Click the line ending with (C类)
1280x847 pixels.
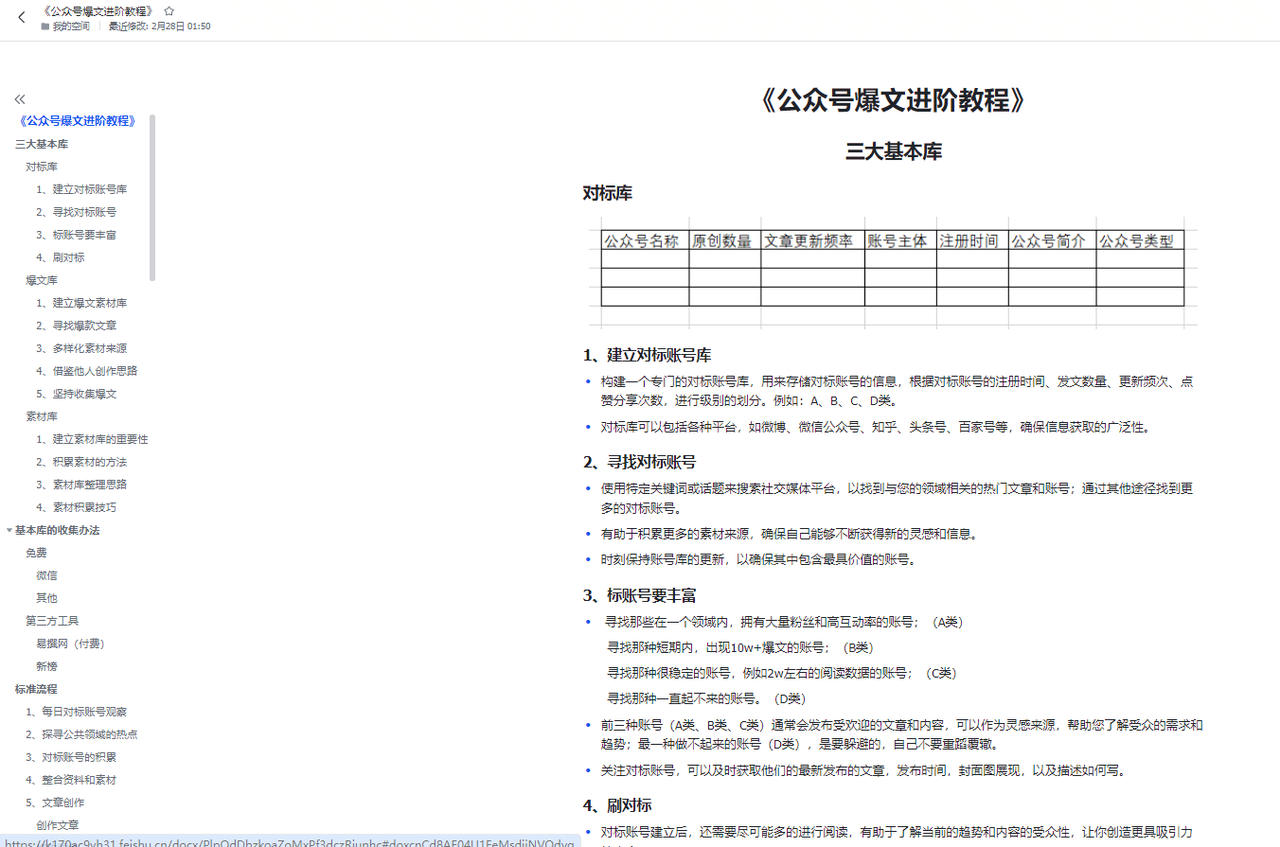pos(782,673)
